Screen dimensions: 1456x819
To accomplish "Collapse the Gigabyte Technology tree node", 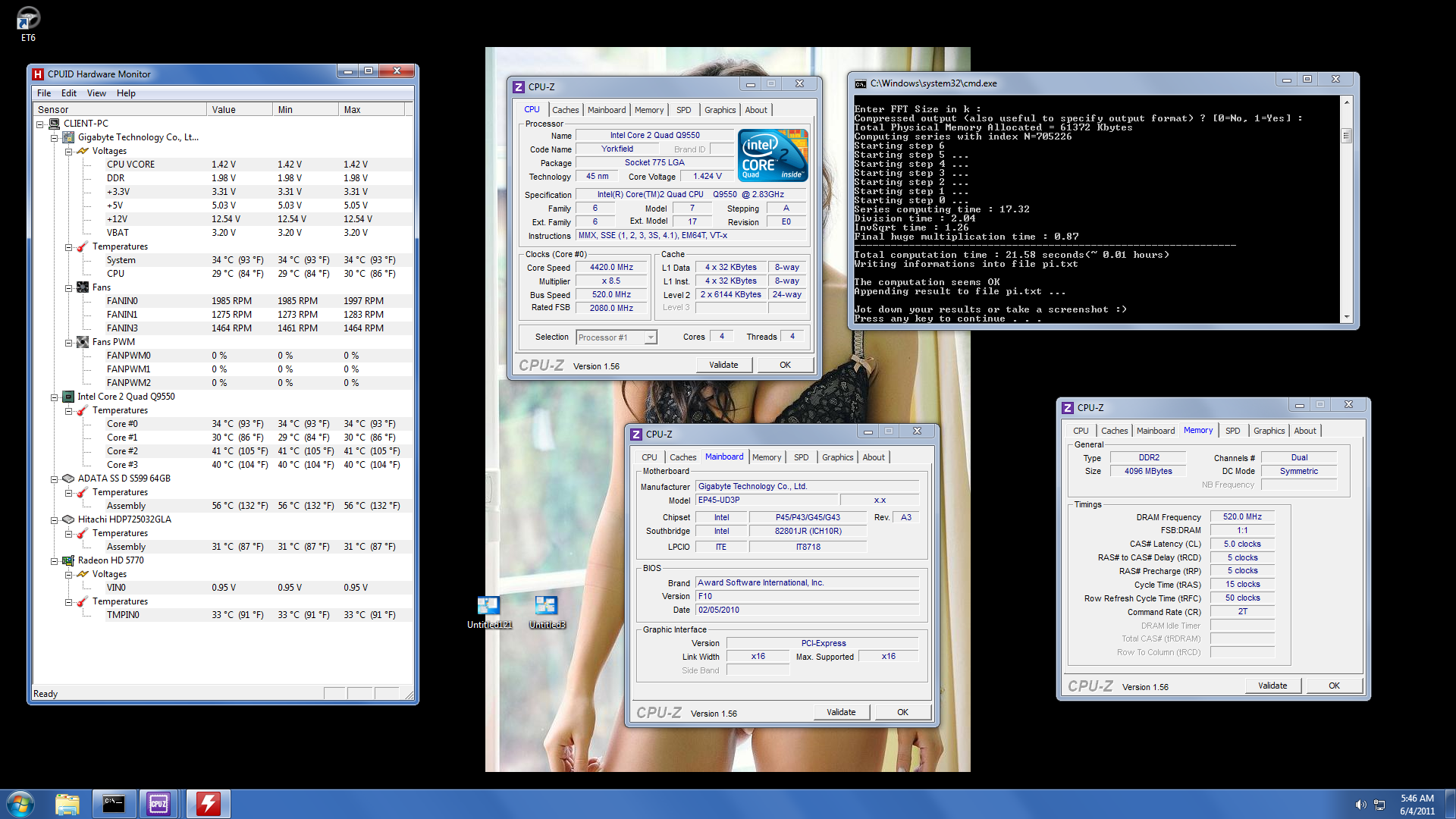I will tap(55, 138).
